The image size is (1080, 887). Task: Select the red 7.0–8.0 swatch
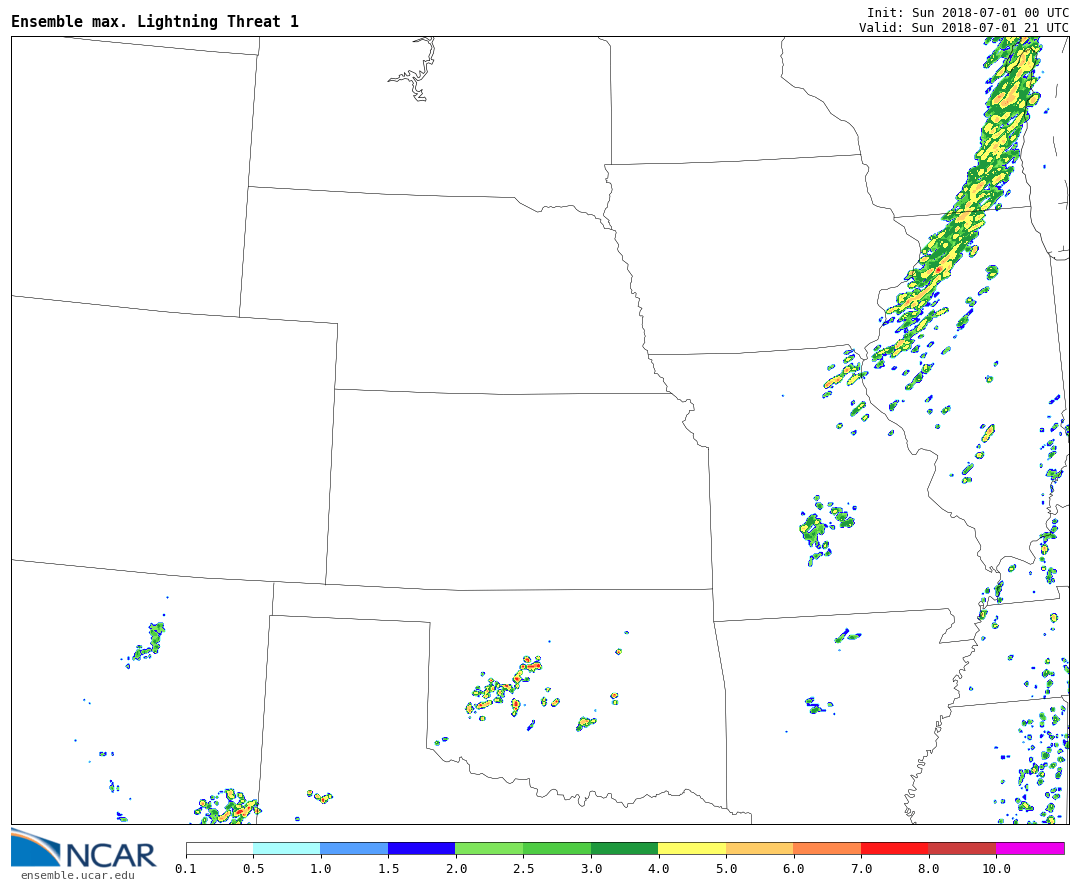tap(895, 848)
